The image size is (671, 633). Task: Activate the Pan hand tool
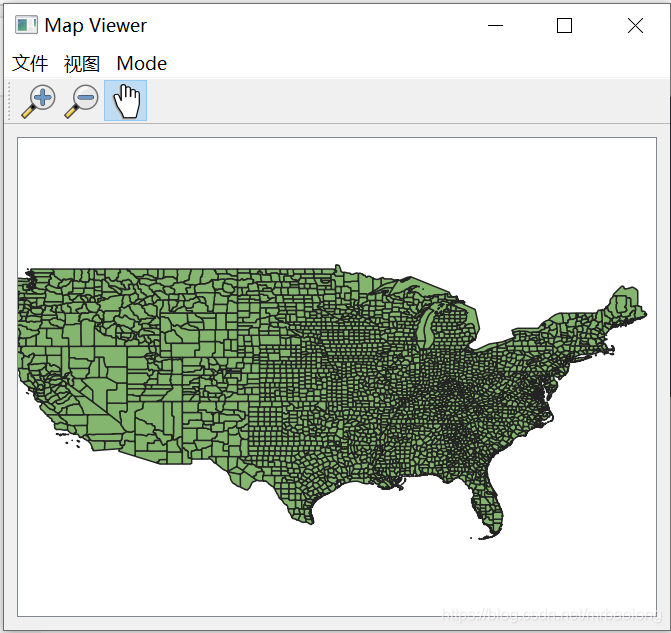(x=125, y=101)
